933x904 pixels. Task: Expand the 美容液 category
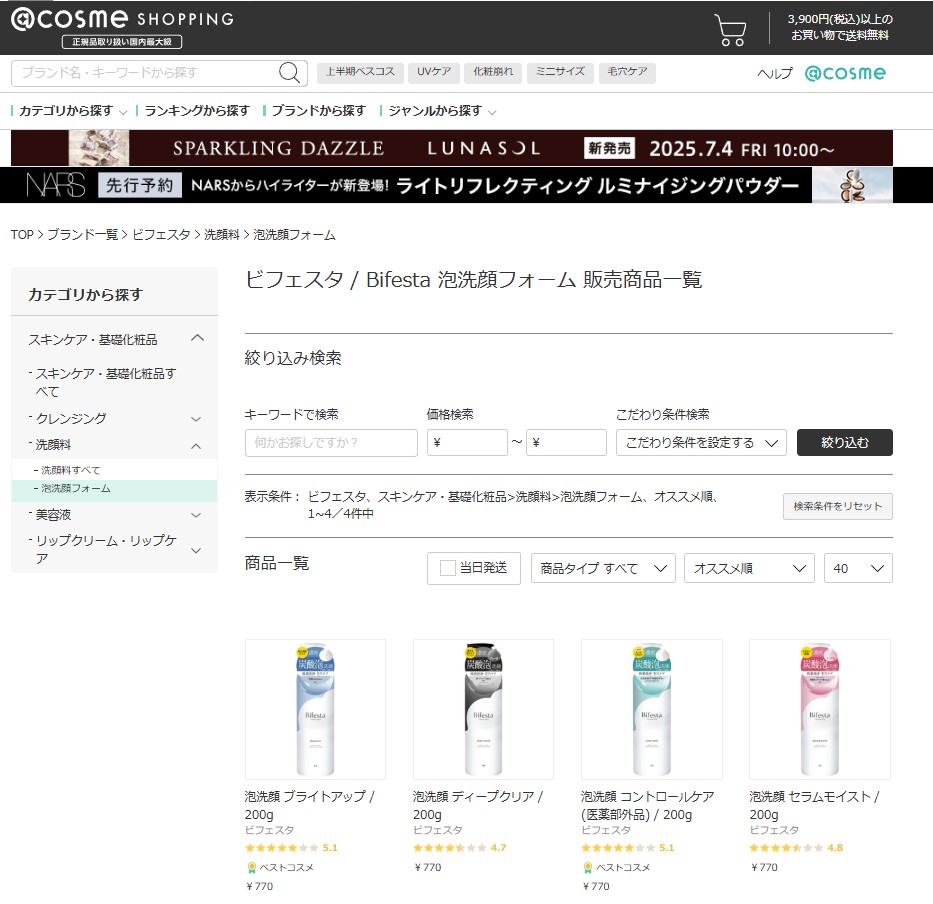pos(196,515)
